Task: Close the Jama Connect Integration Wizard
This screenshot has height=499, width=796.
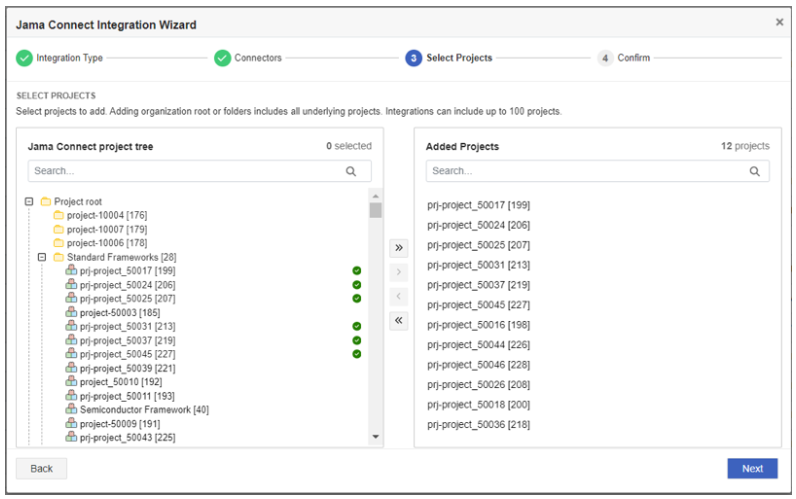Action: click(x=779, y=22)
